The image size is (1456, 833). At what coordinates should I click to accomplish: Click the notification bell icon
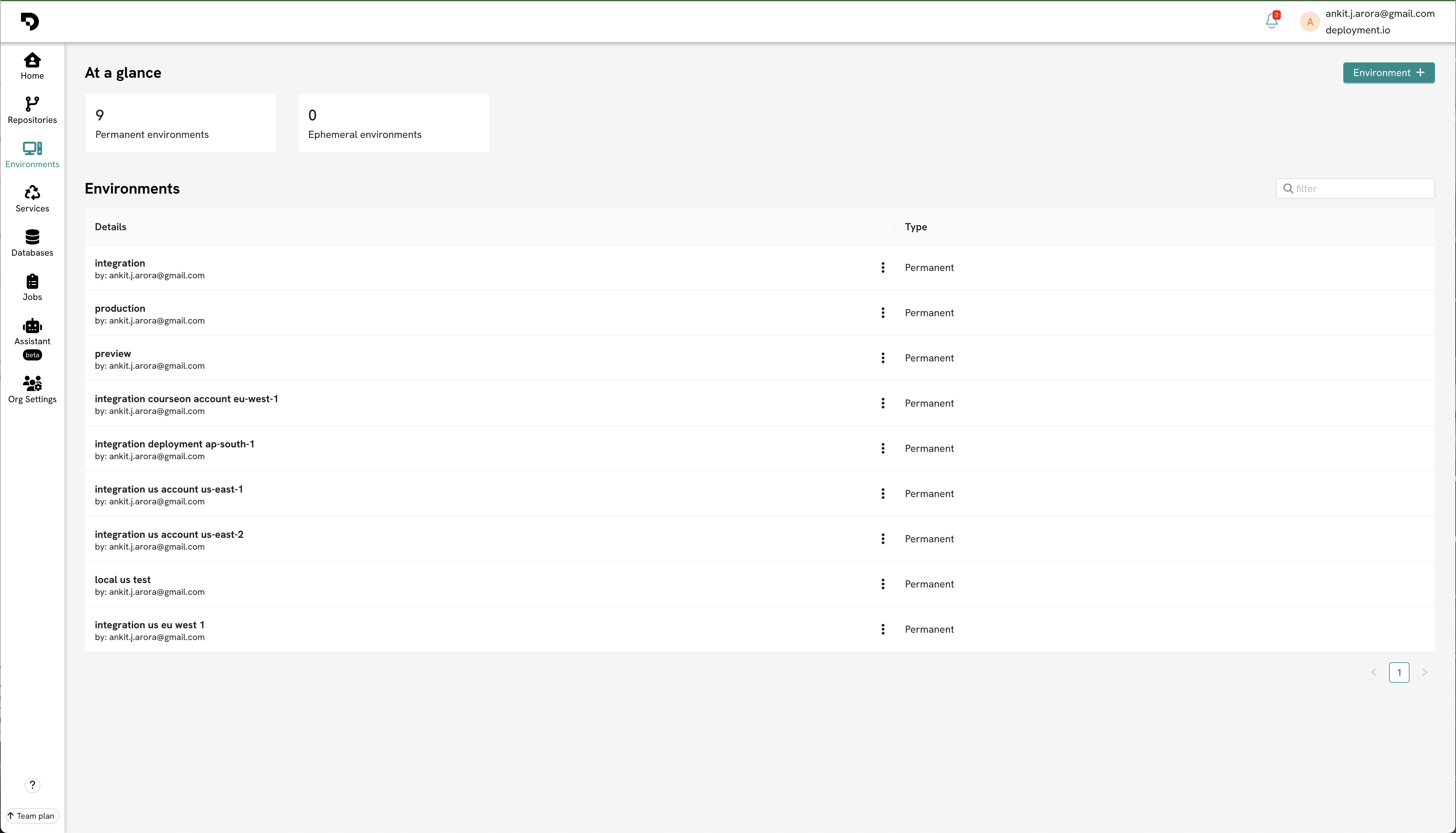[x=1271, y=21]
